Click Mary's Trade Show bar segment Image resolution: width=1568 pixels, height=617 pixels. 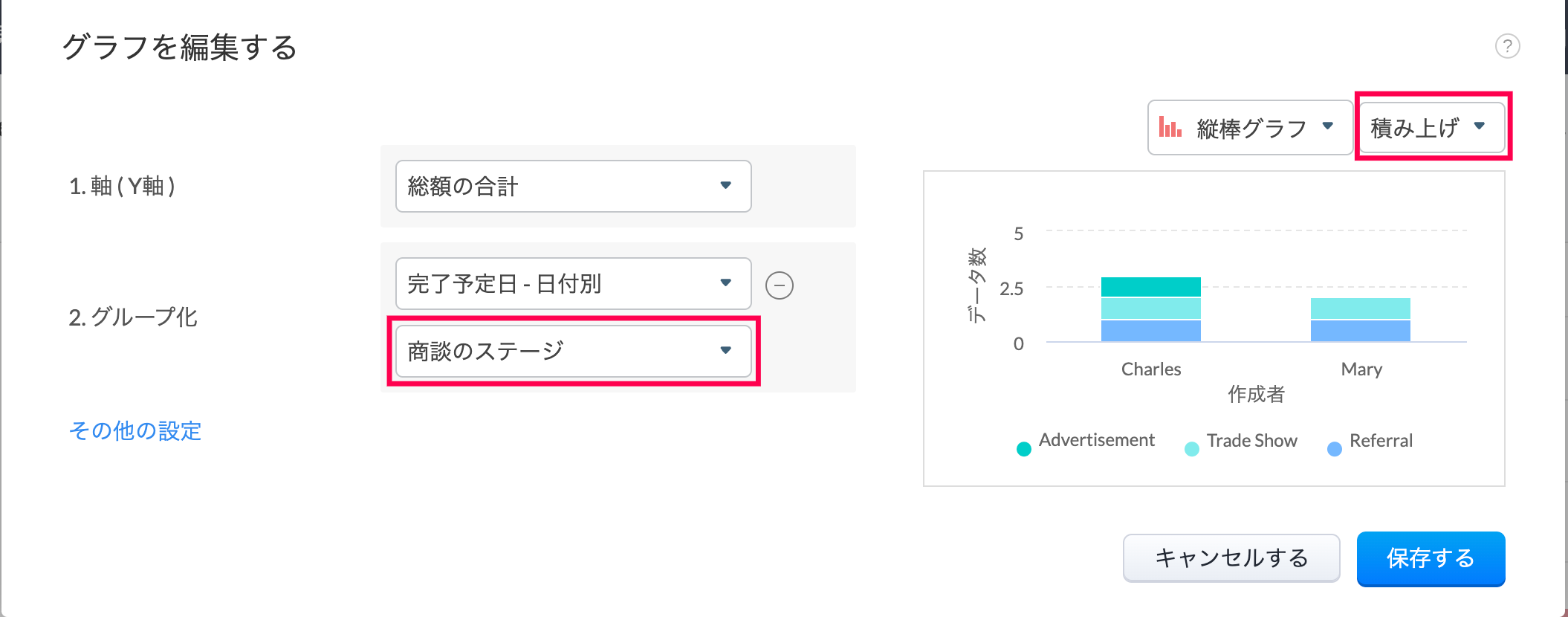pos(1360,308)
